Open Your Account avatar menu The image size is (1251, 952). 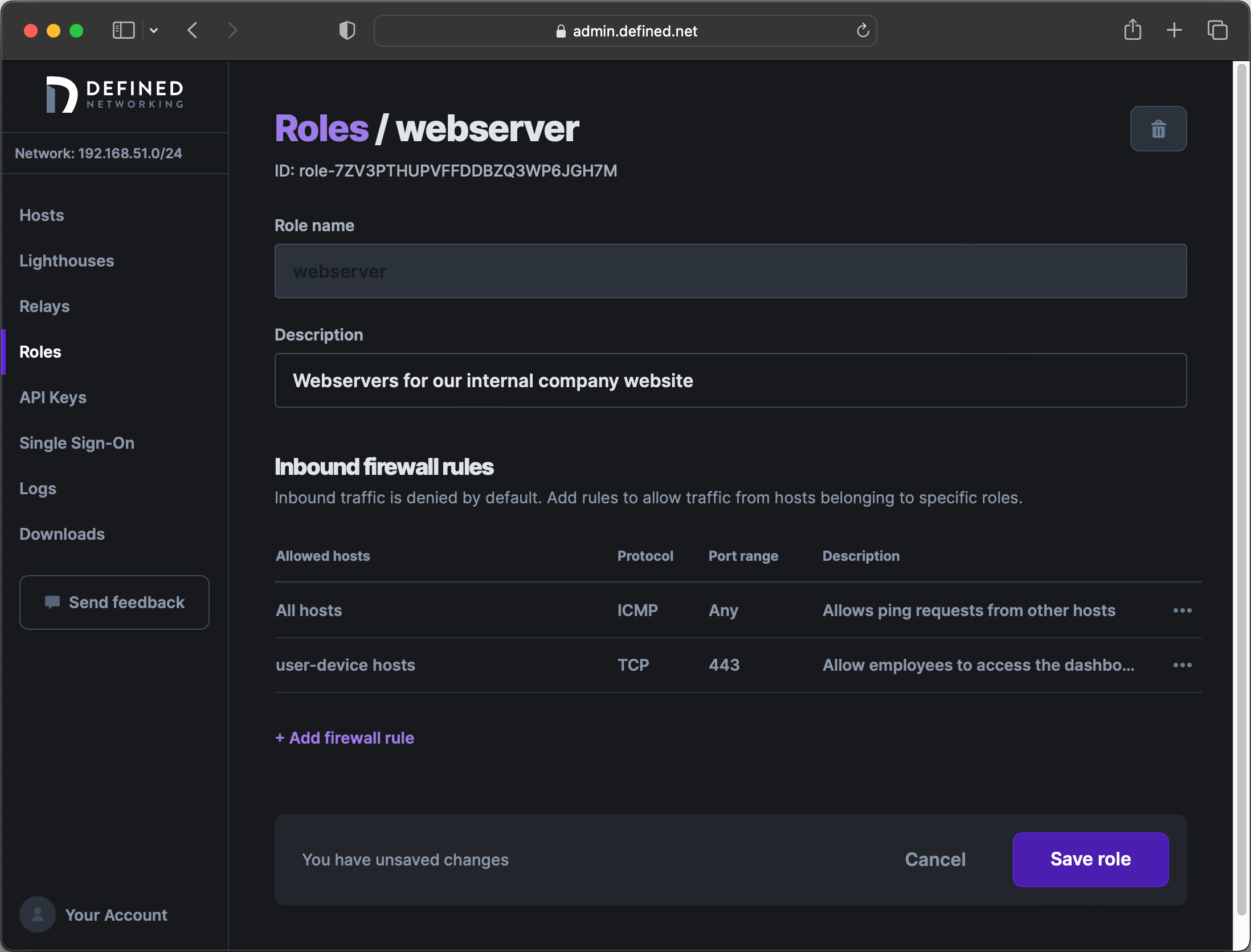[37, 914]
